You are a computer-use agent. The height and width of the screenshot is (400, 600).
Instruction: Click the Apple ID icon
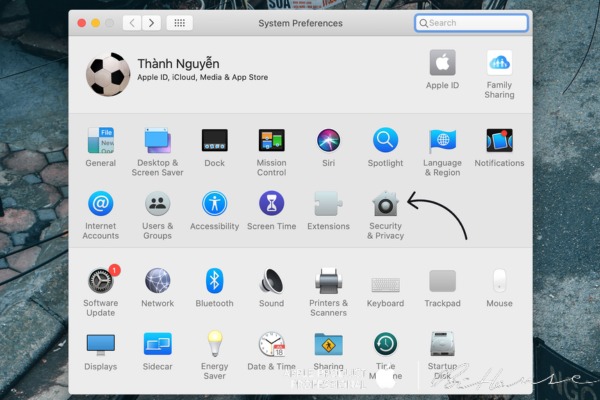tap(442, 63)
